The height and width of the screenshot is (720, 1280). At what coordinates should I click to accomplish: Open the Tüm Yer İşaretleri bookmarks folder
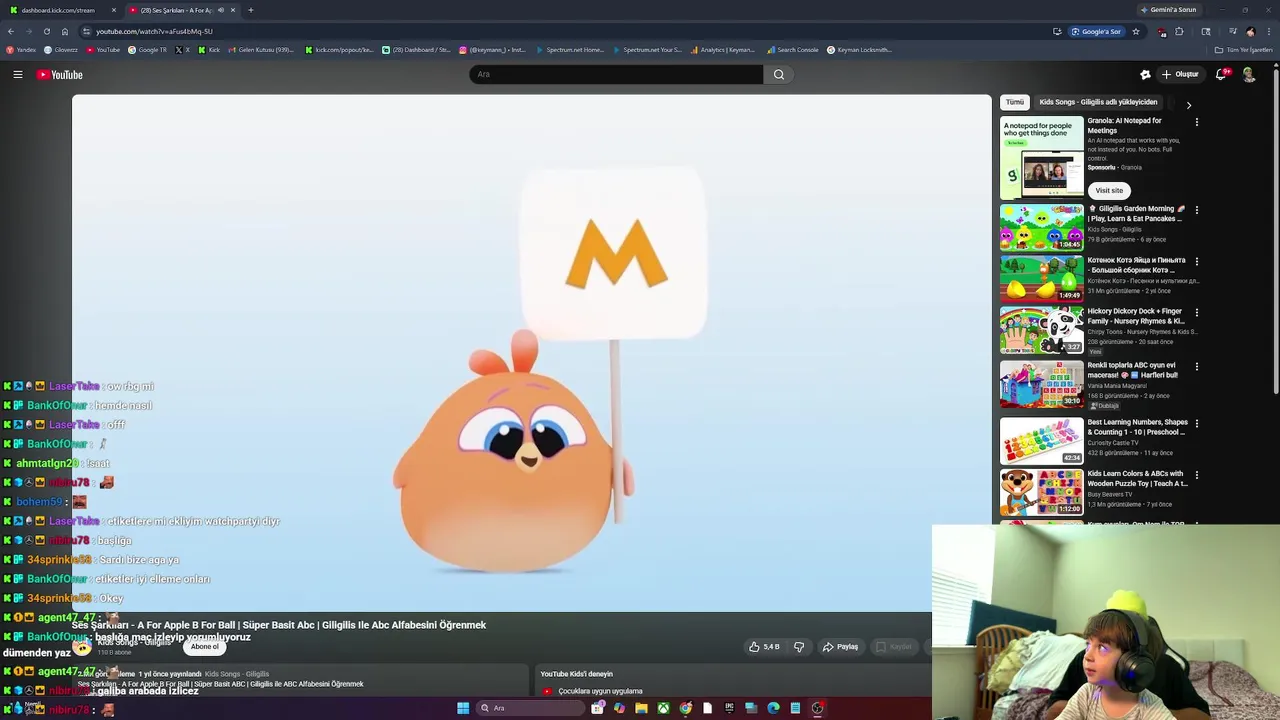(1244, 50)
